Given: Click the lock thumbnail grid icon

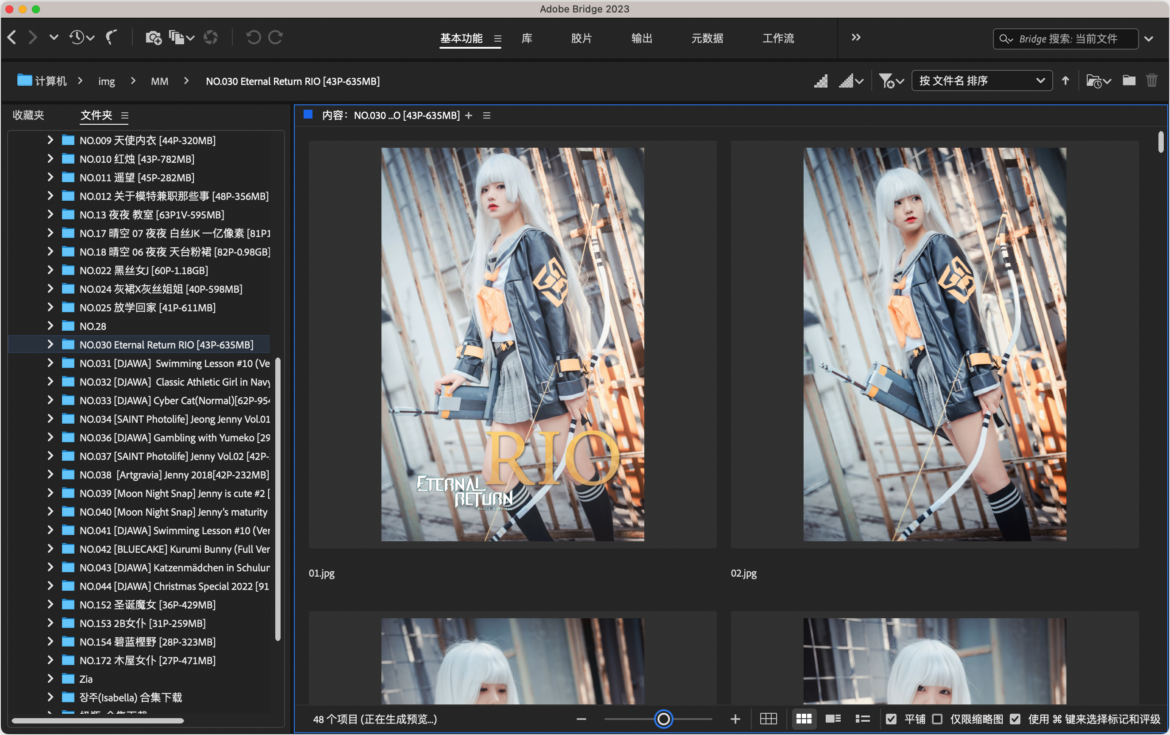Looking at the screenshot, I should click(x=768, y=719).
